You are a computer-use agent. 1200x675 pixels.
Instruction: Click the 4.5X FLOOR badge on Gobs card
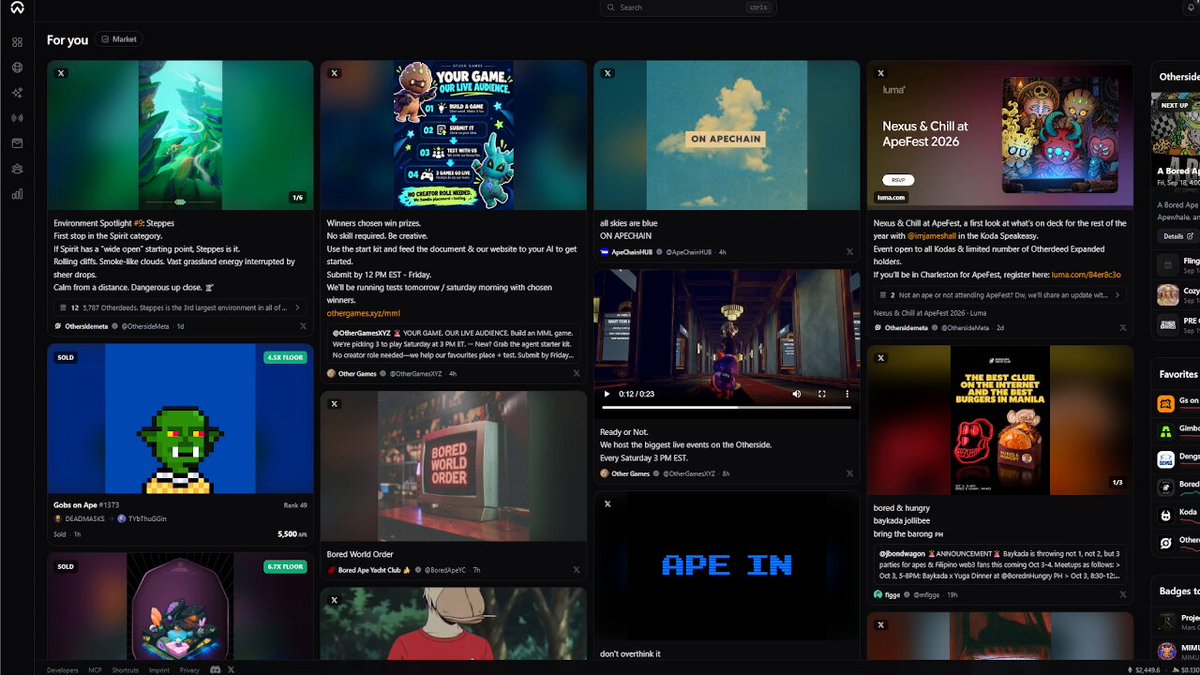pos(286,357)
